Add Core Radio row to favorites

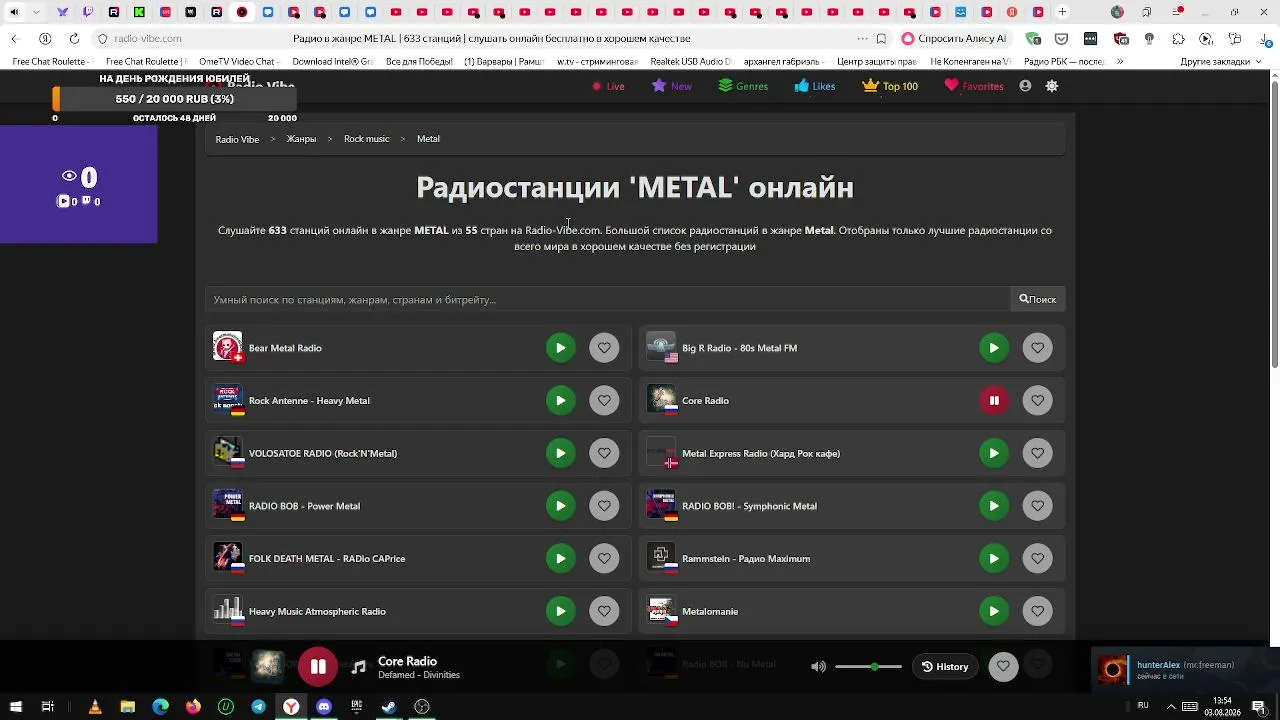click(x=1037, y=400)
